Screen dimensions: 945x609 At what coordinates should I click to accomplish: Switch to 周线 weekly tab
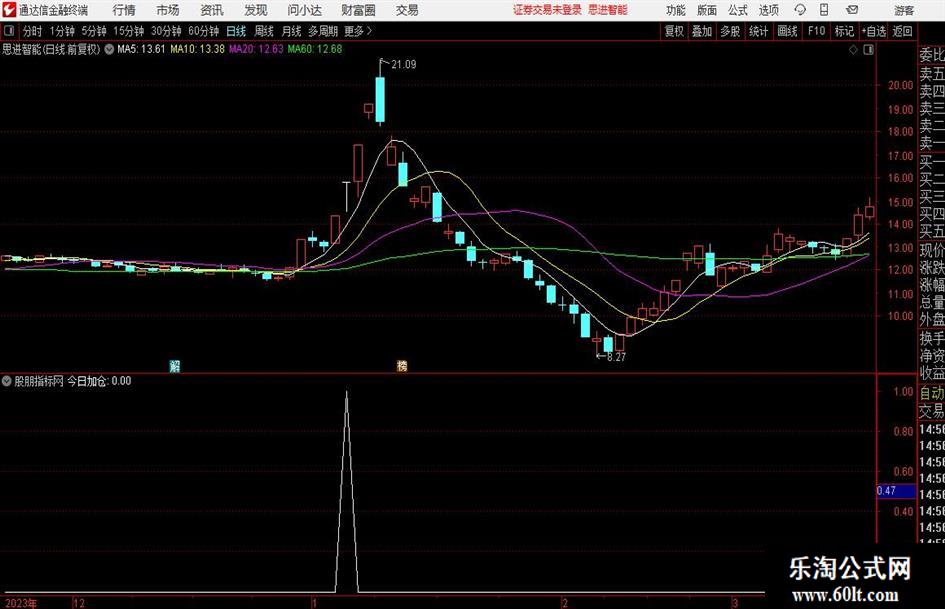[264, 31]
